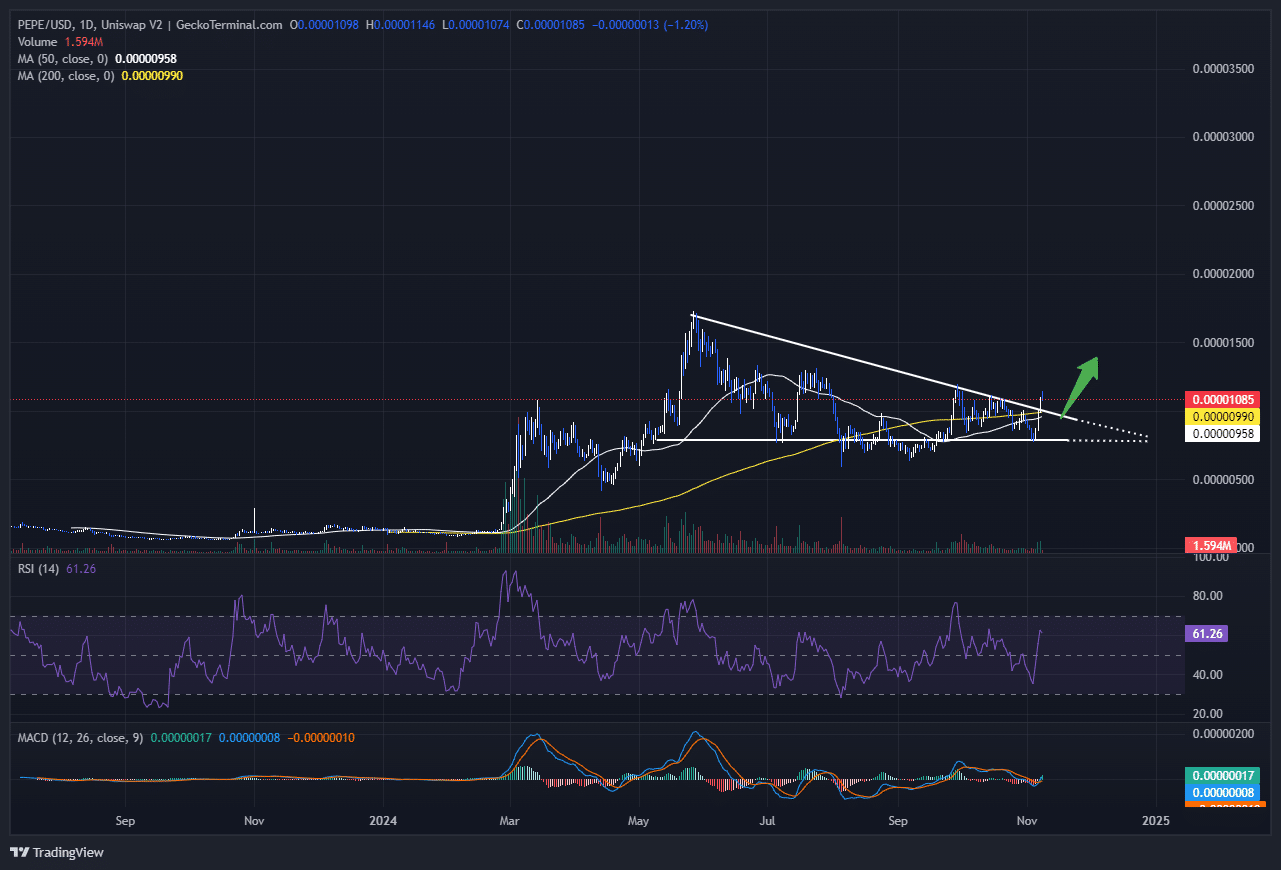Click the 0.00003000 price axis label
Screen dimensions: 1281x870
tap(1224, 137)
